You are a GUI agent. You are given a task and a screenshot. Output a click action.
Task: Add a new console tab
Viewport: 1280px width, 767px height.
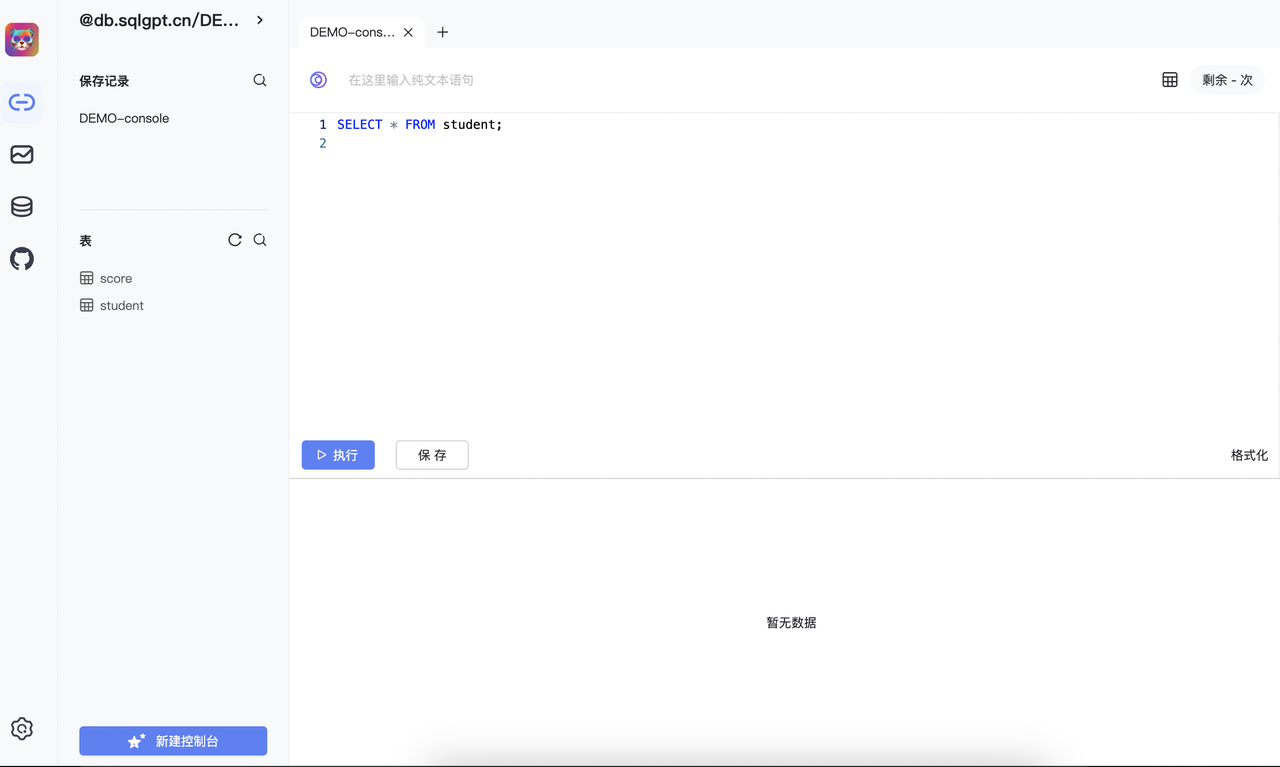[x=443, y=32]
